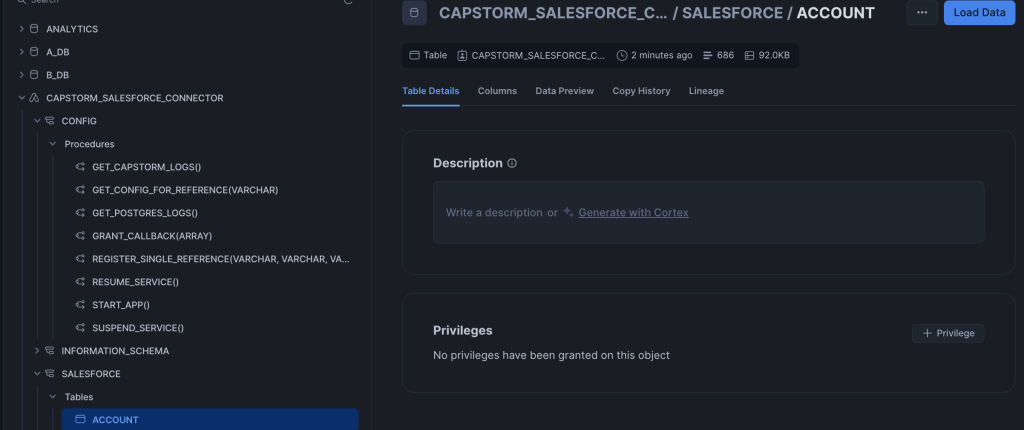Collapse the Procedures folder
Viewport: 1024px width, 430px height.
[x=53, y=144]
